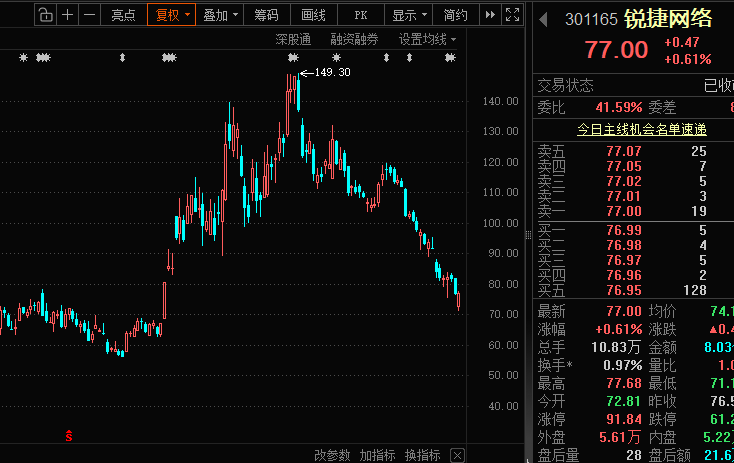
Task: Click 买三 price 76.97
Action: (x=624, y=260)
